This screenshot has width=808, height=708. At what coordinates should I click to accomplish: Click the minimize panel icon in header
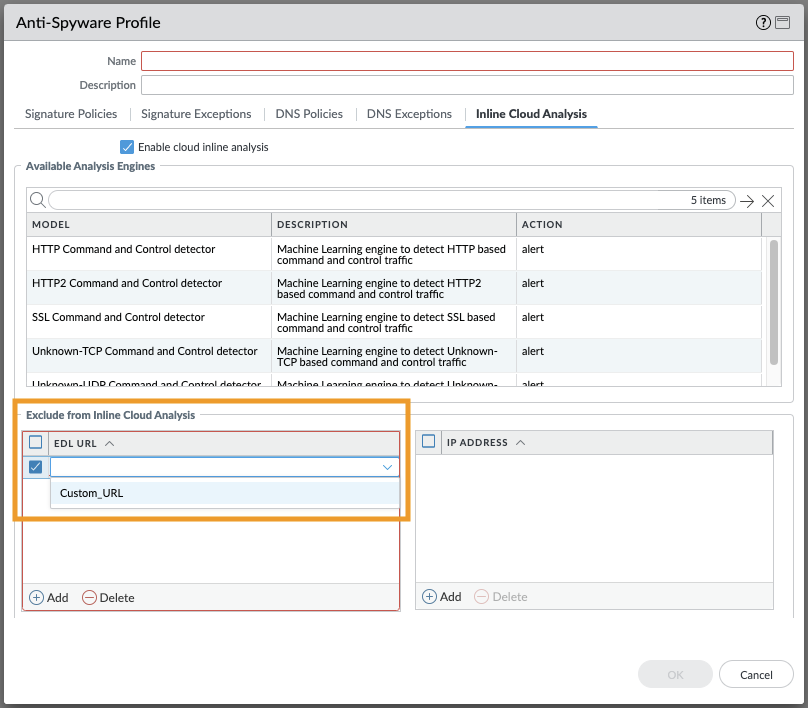(x=783, y=23)
